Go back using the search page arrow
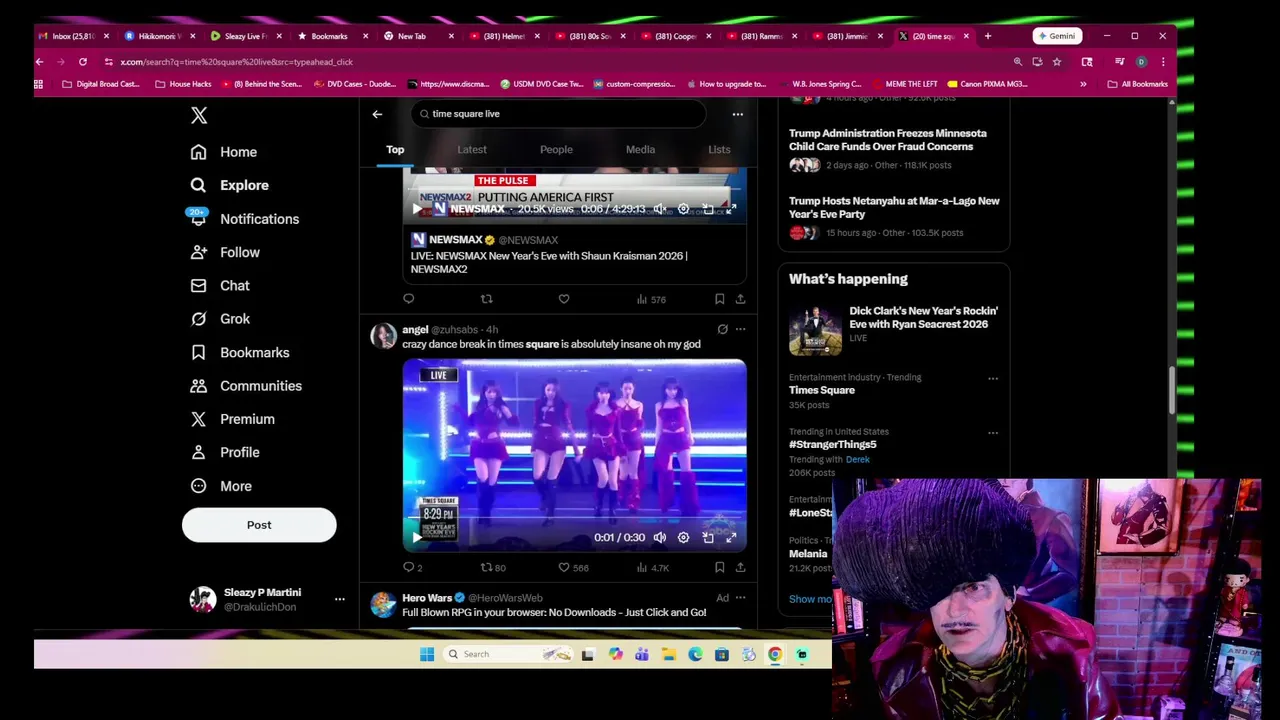Image resolution: width=1280 pixels, height=720 pixels. tap(377, 114)
